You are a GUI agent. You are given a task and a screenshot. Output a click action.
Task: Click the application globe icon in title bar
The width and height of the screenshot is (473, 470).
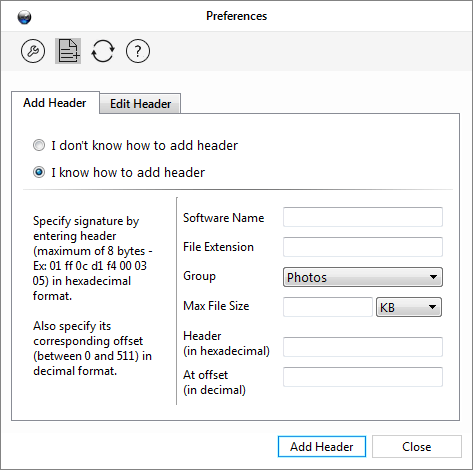(x=24, y=17)
